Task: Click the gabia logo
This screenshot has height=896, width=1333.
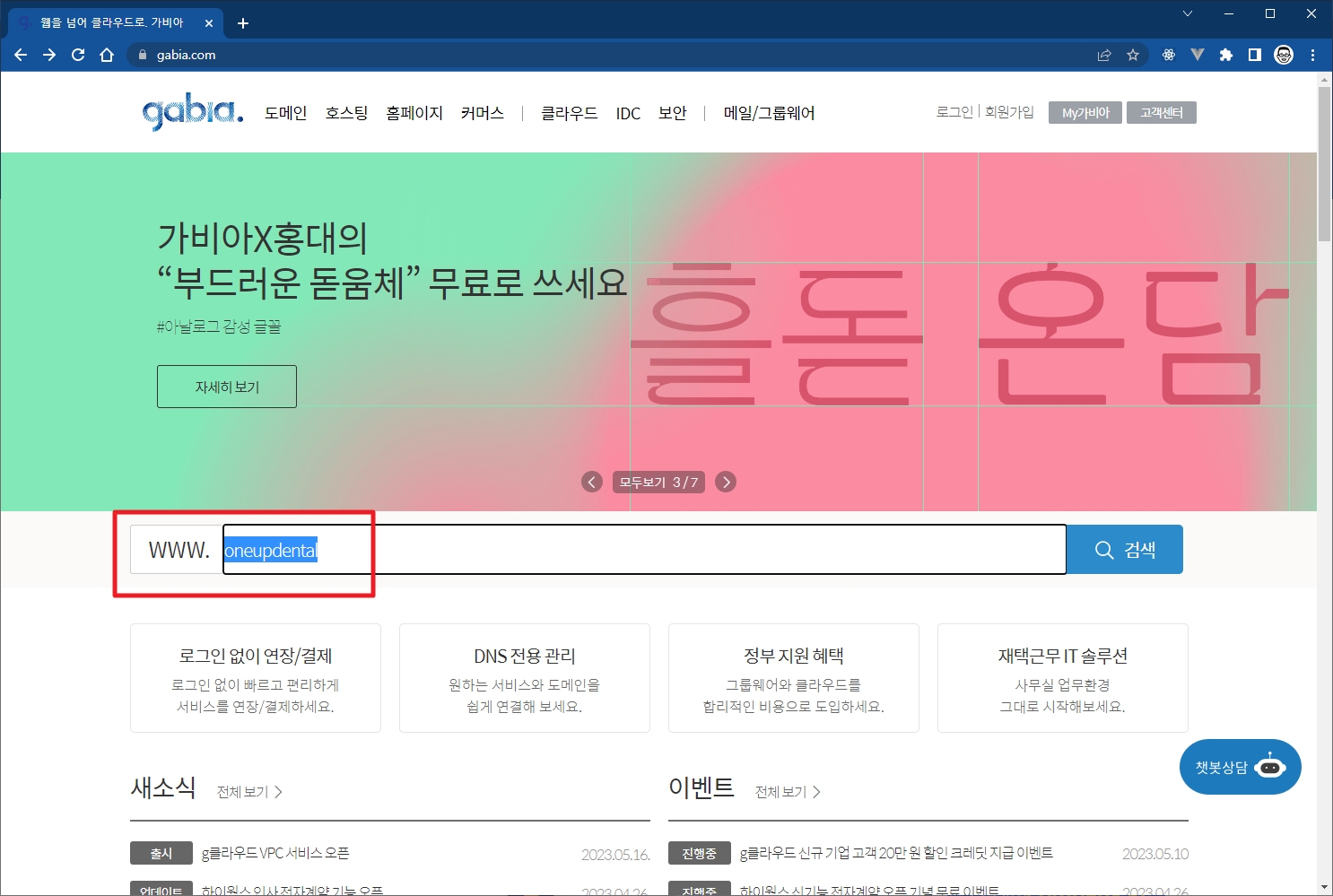Action: [x=192, y=113]
